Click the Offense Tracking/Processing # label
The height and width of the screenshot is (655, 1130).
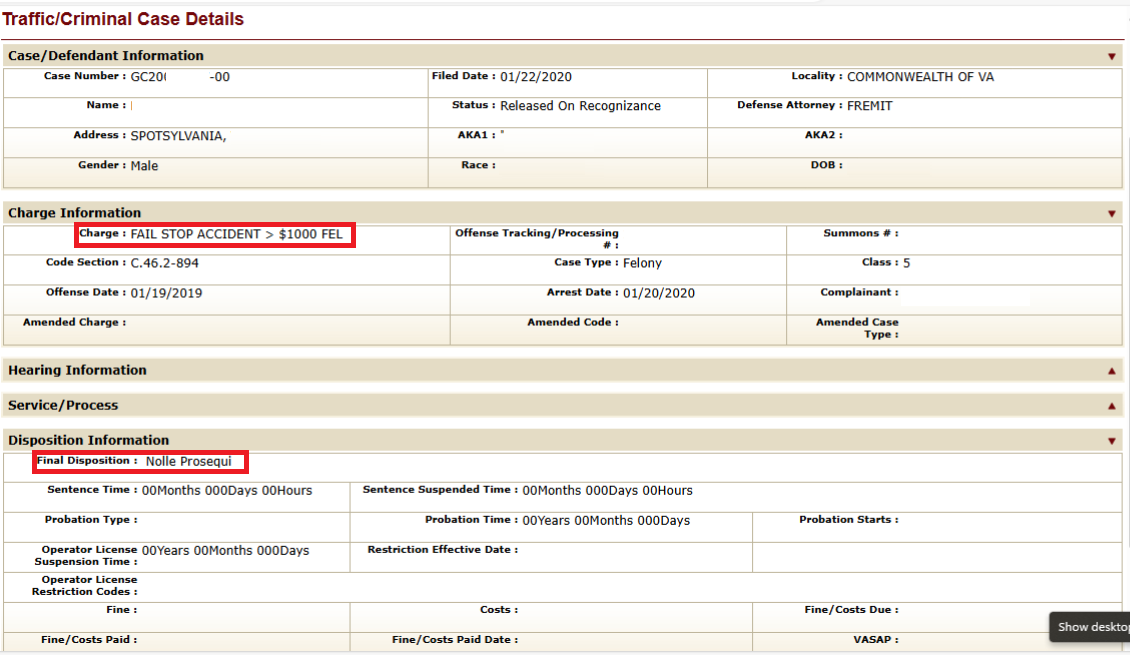click(537, 239)
